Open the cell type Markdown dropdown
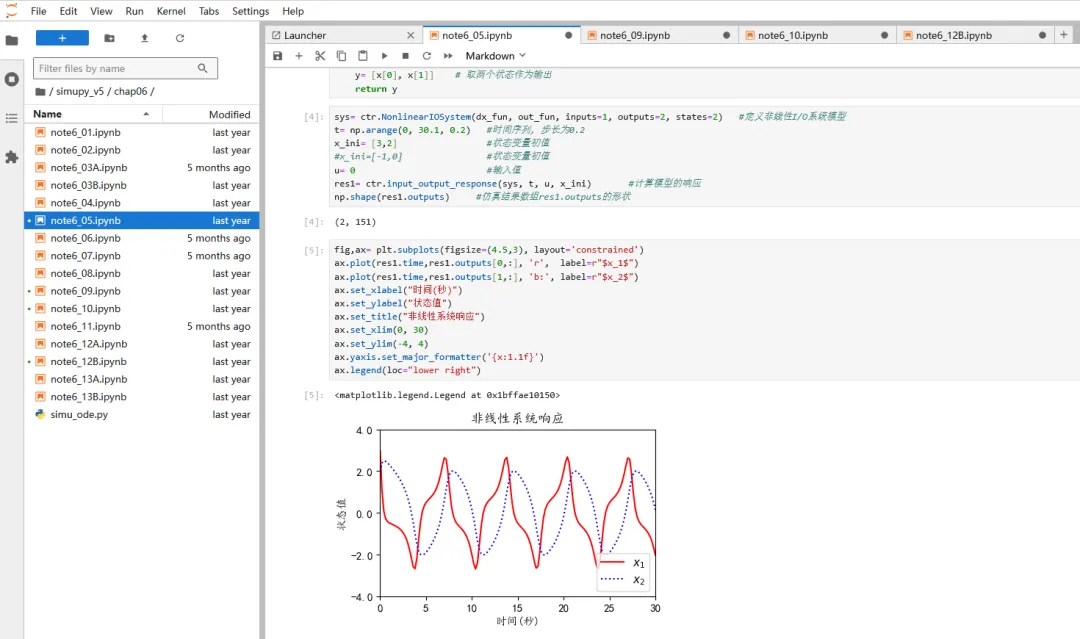This screenshot has width=1080, height=639. coord(495,56)
